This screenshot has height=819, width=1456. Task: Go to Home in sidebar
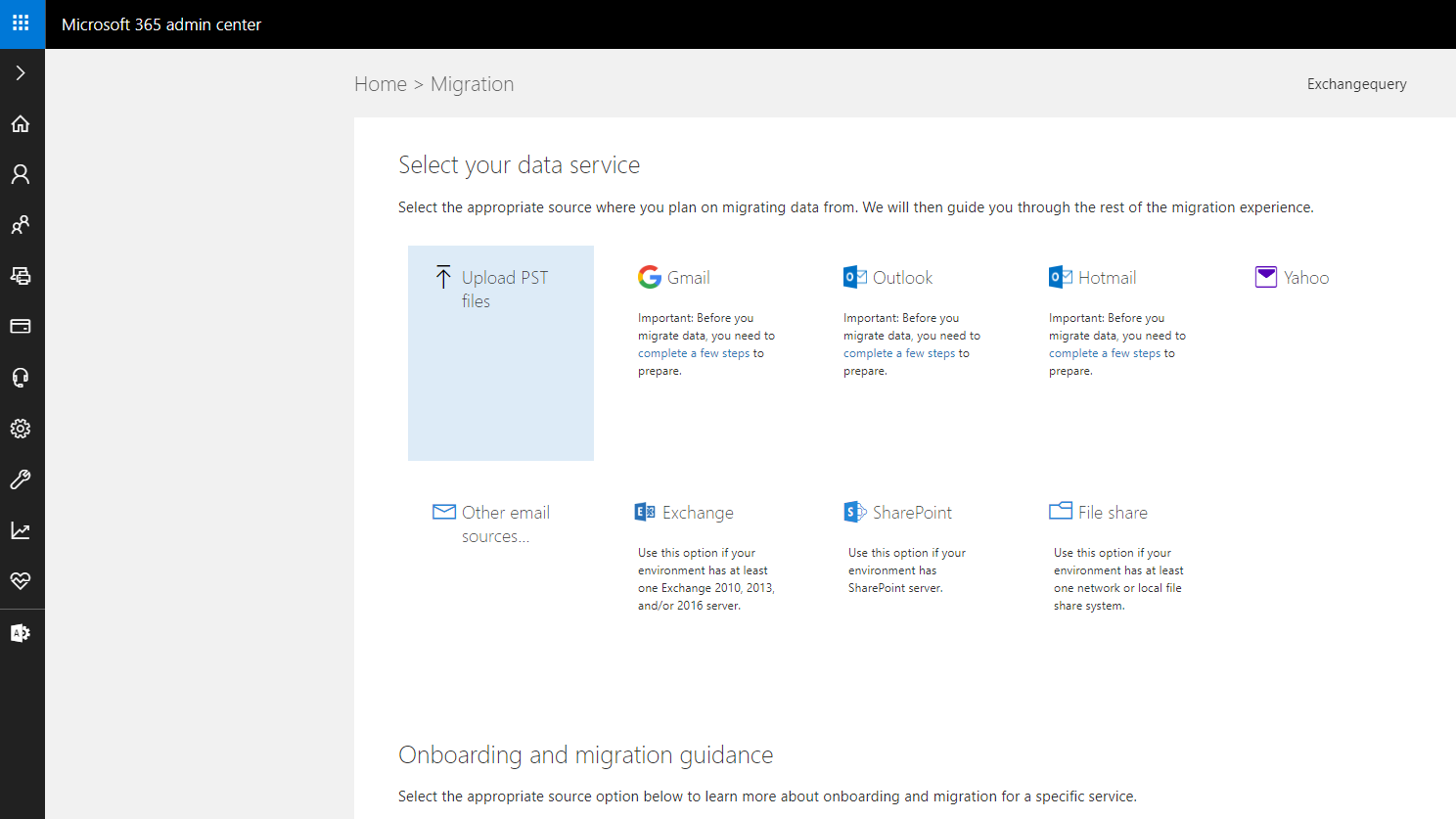click(x=21, y=124)
